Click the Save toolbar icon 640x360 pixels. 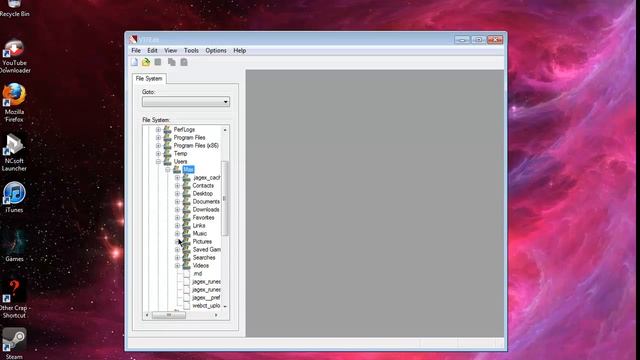tap(158, 62)
